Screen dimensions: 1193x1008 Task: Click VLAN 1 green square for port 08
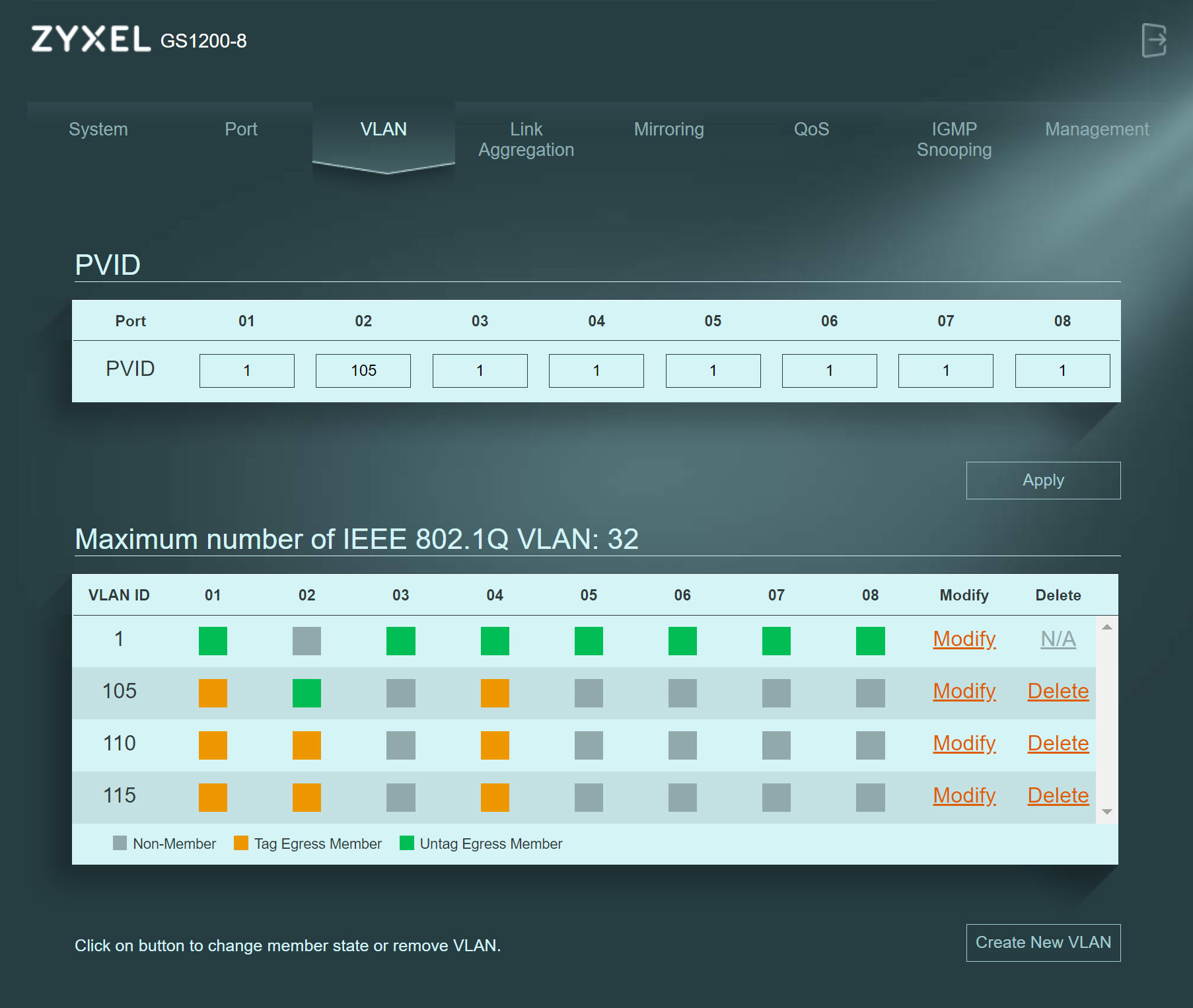pos(870,641)
